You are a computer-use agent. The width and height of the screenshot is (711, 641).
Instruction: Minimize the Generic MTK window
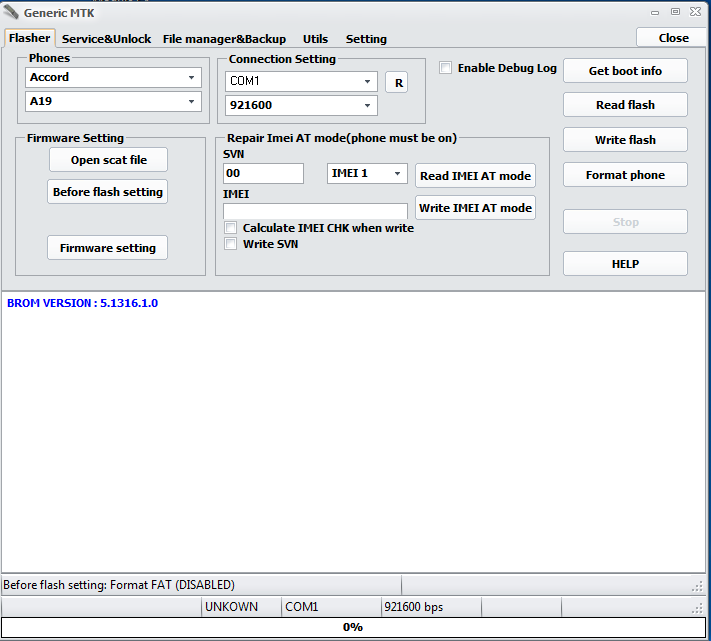655,13
